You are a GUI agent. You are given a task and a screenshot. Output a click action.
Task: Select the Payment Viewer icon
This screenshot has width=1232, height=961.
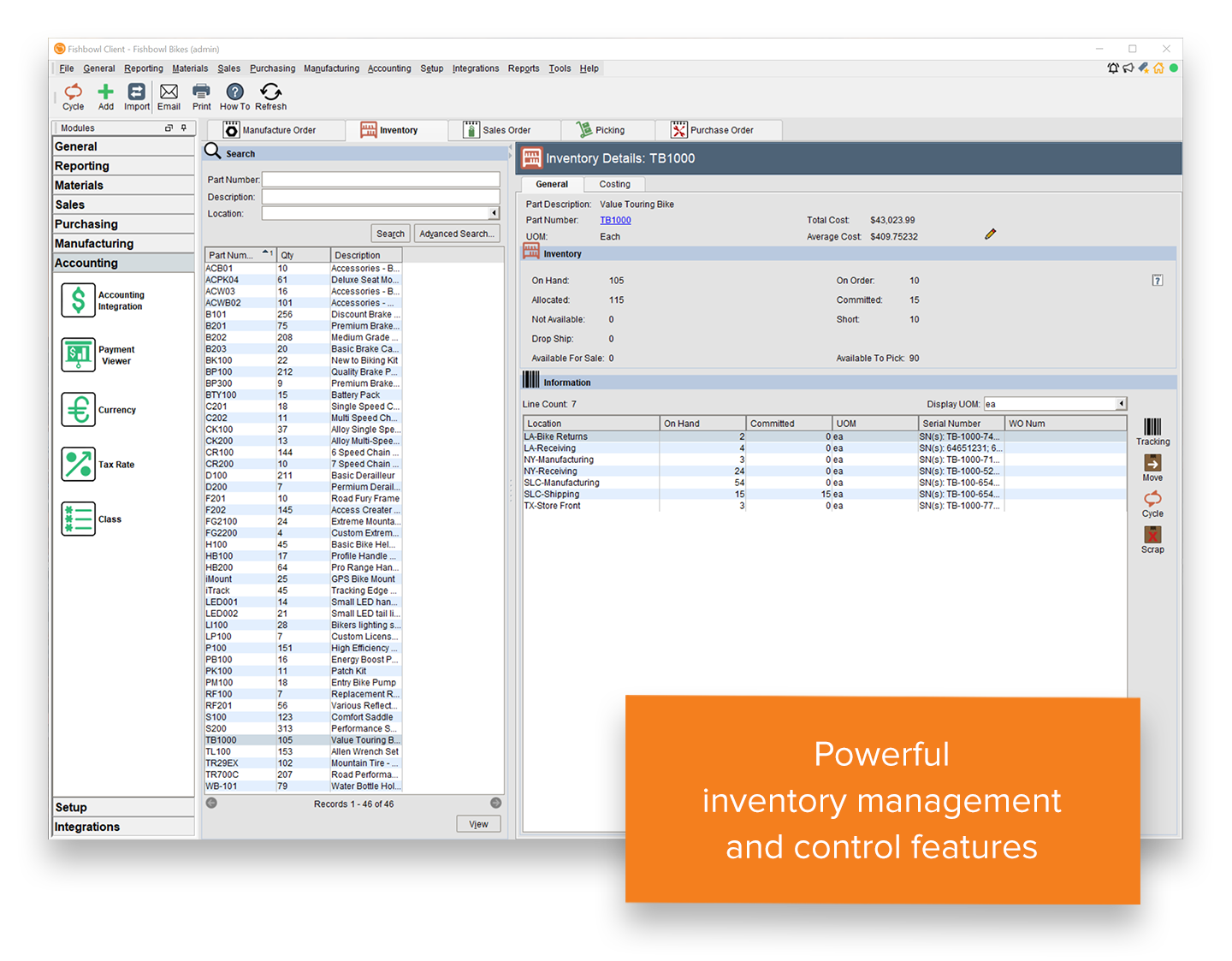(x=77, y=355)
